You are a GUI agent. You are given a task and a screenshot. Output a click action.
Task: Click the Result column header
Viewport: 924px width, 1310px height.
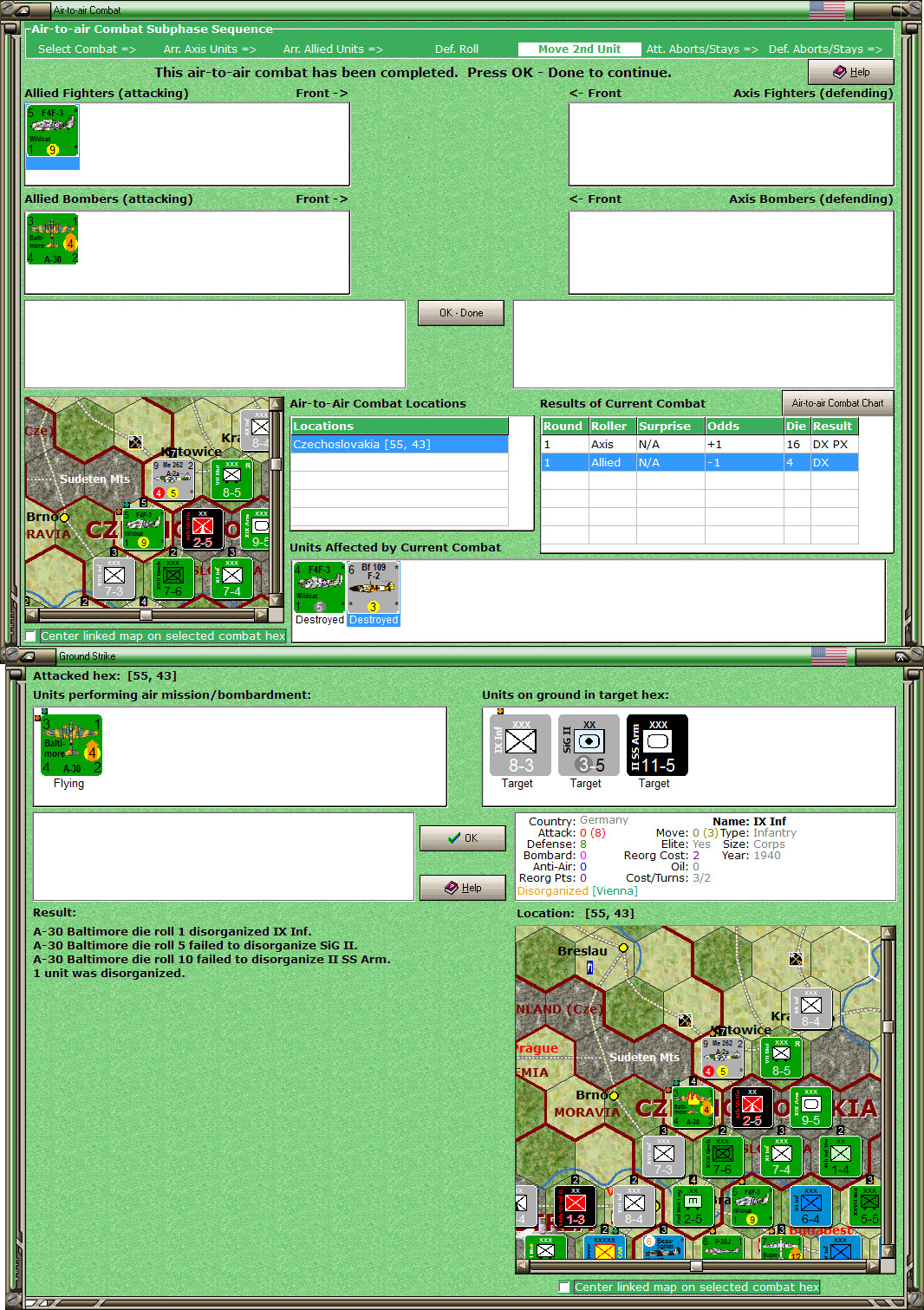[x=834, y=426]
